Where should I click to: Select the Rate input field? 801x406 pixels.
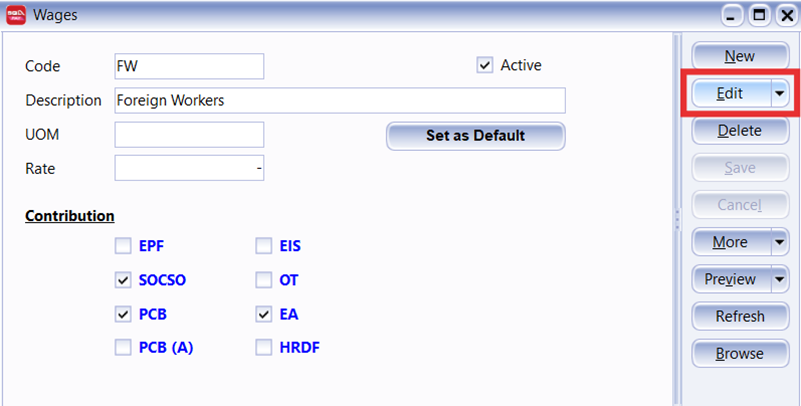189,169
